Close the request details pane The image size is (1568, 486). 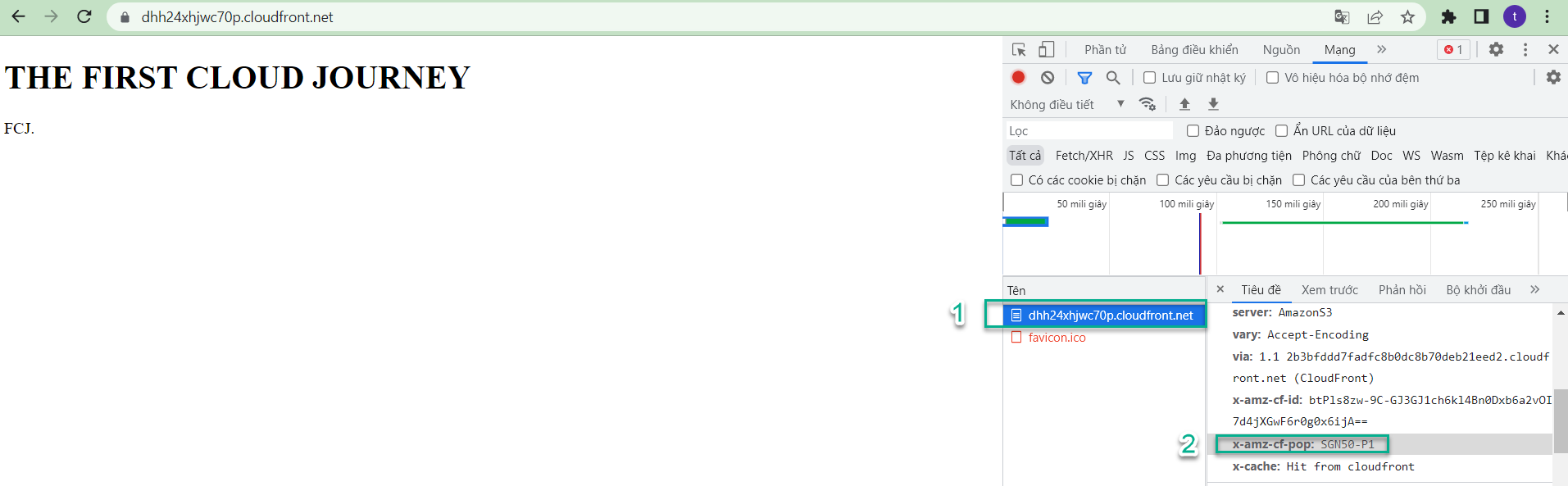tap(1220, 289)
